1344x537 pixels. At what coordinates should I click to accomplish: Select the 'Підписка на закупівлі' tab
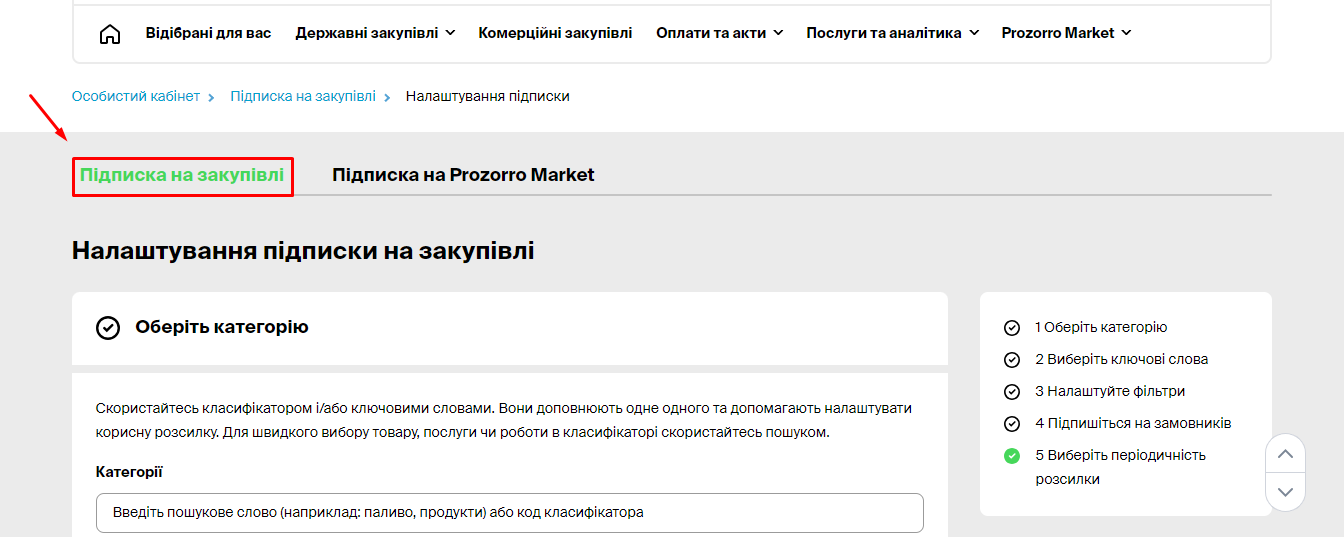pos(182,176)
